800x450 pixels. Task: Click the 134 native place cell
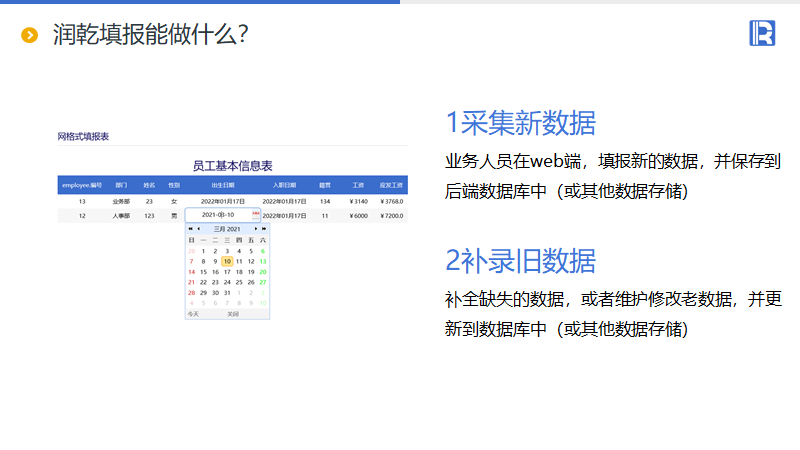(x=325, y=202)
